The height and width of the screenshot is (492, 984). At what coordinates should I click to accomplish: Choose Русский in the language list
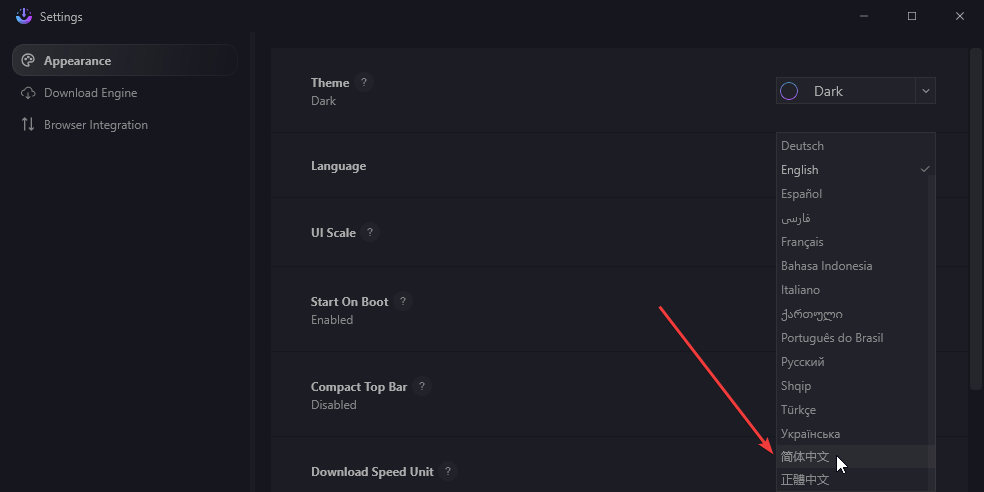802,362
